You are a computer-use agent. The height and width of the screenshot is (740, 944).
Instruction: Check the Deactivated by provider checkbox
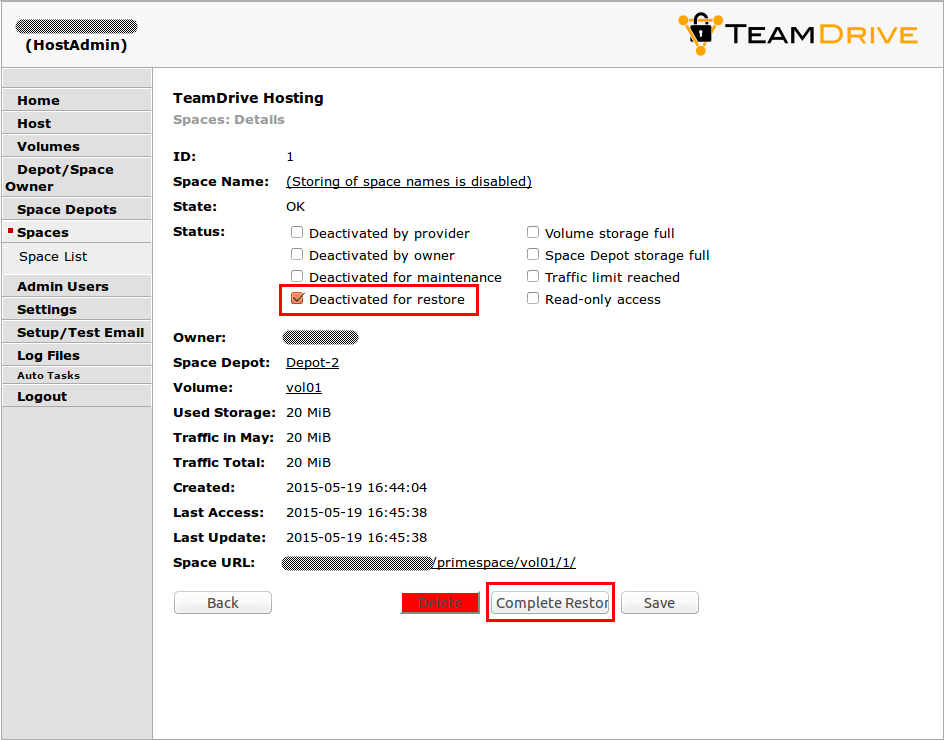pyautogui.click(x=297, y=233)
